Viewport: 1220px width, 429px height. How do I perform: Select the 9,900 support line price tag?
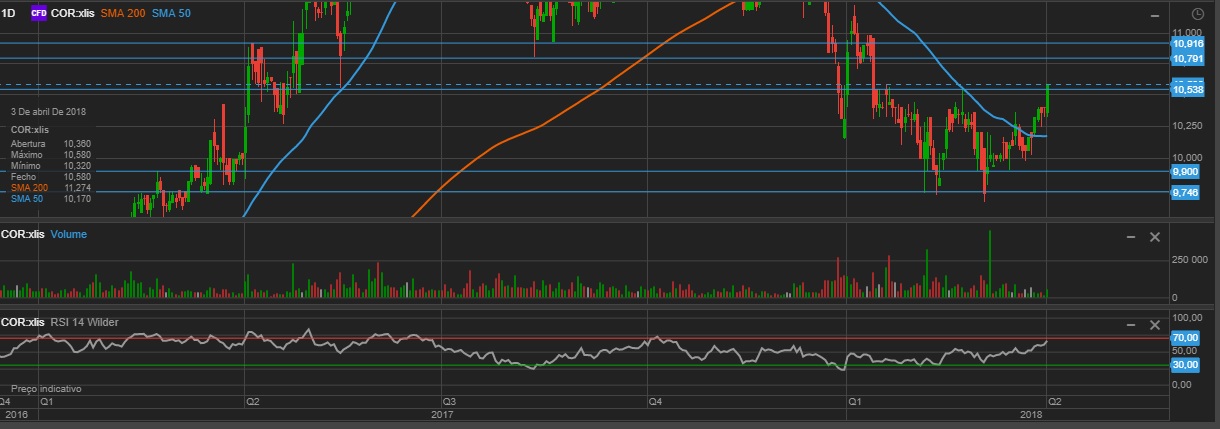click(1184, 172)
